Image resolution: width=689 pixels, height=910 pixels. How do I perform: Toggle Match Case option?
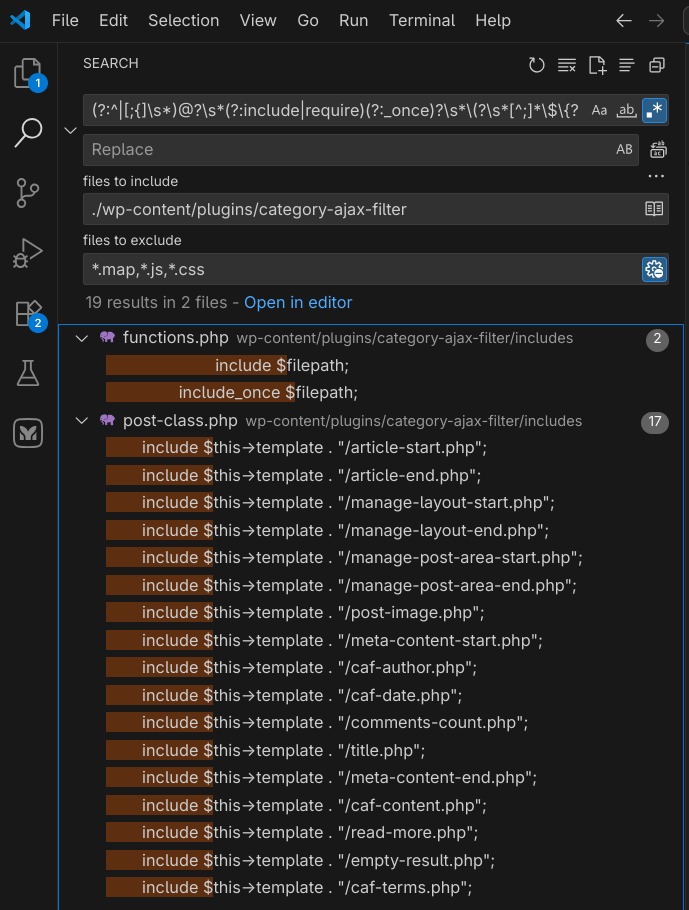599,110
